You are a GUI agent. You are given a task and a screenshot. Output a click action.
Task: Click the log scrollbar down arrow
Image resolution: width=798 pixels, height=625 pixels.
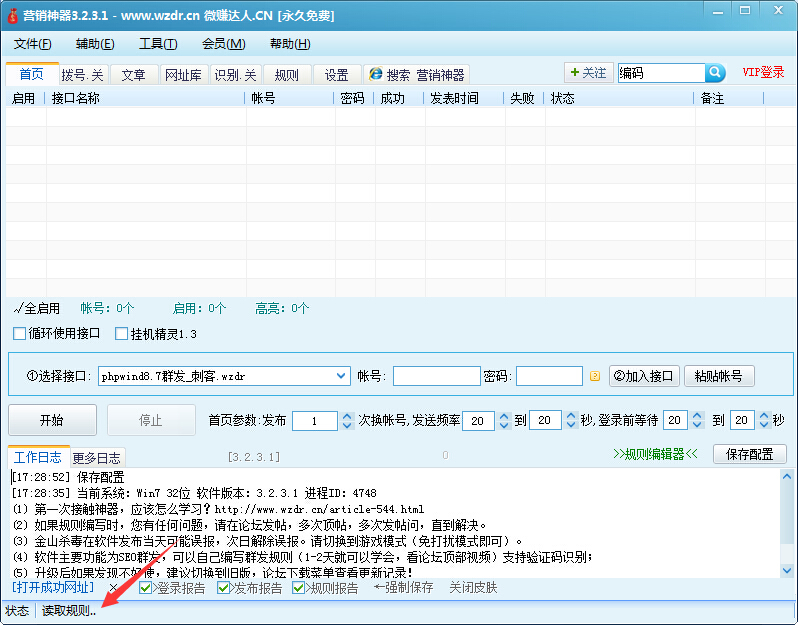point(787,571)
